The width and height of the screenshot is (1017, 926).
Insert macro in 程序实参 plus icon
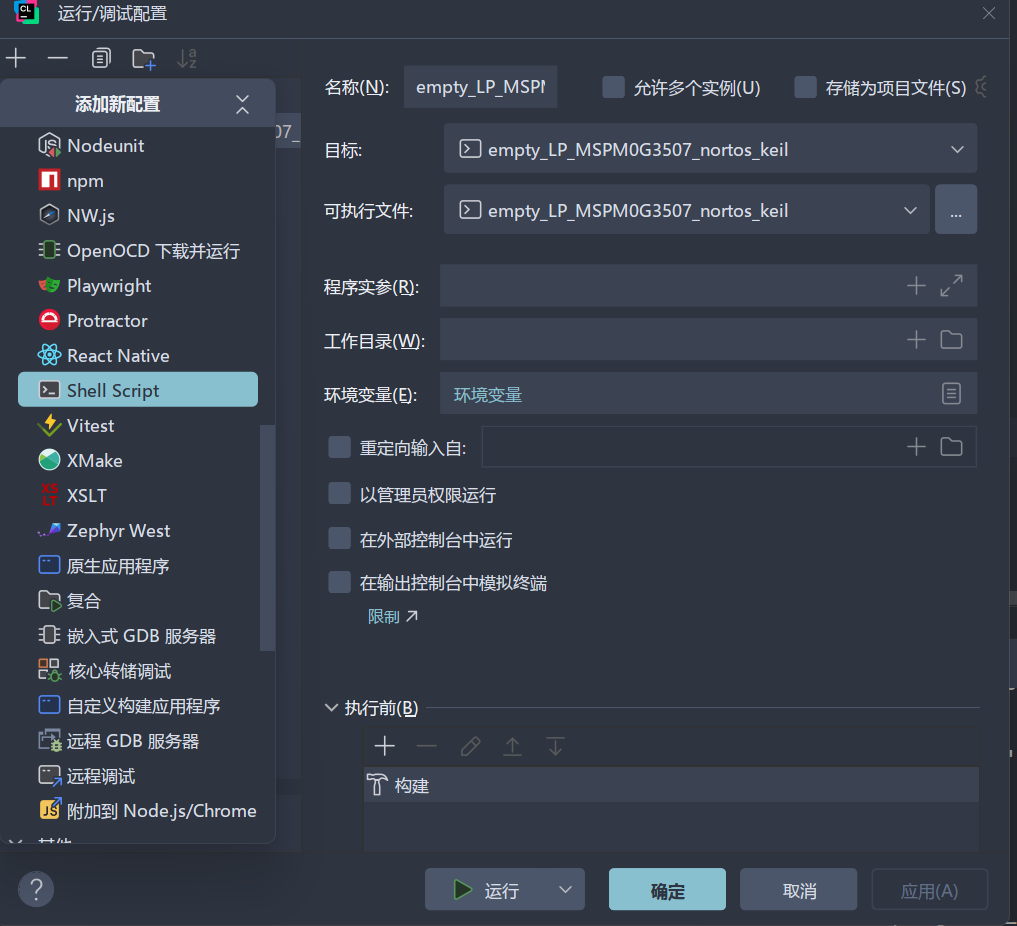tap(916, 285)
